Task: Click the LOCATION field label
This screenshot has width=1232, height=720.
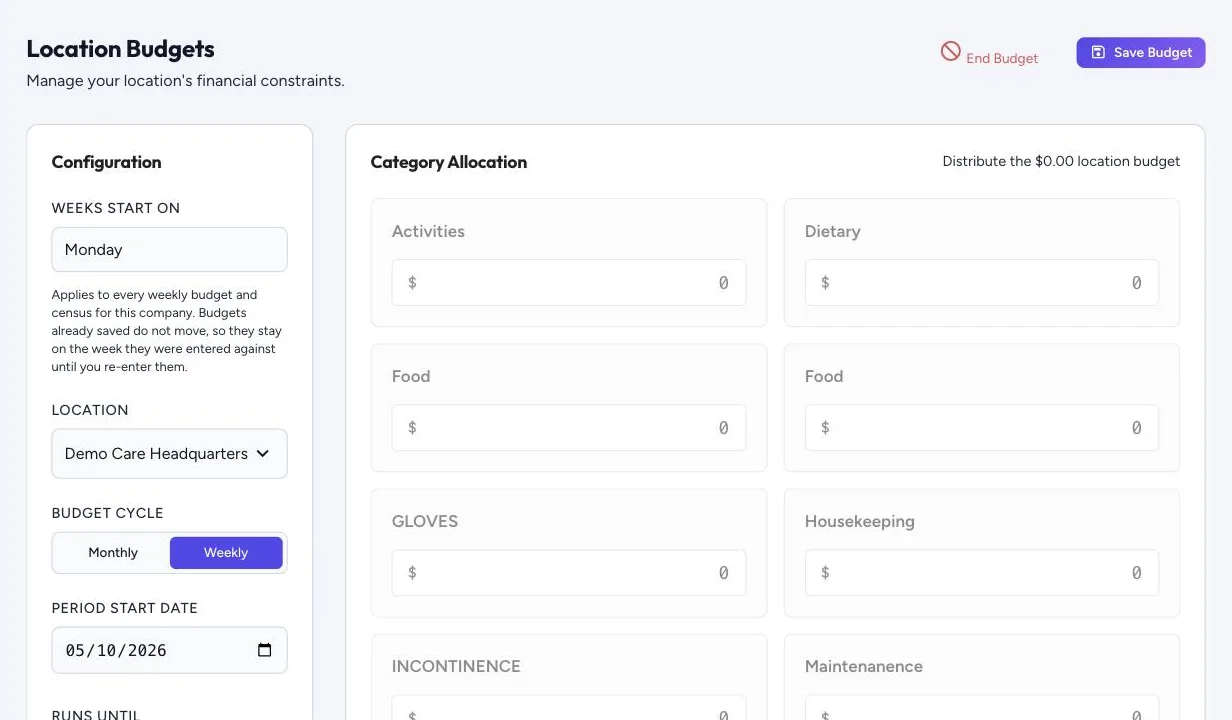Action: [90, 410]
